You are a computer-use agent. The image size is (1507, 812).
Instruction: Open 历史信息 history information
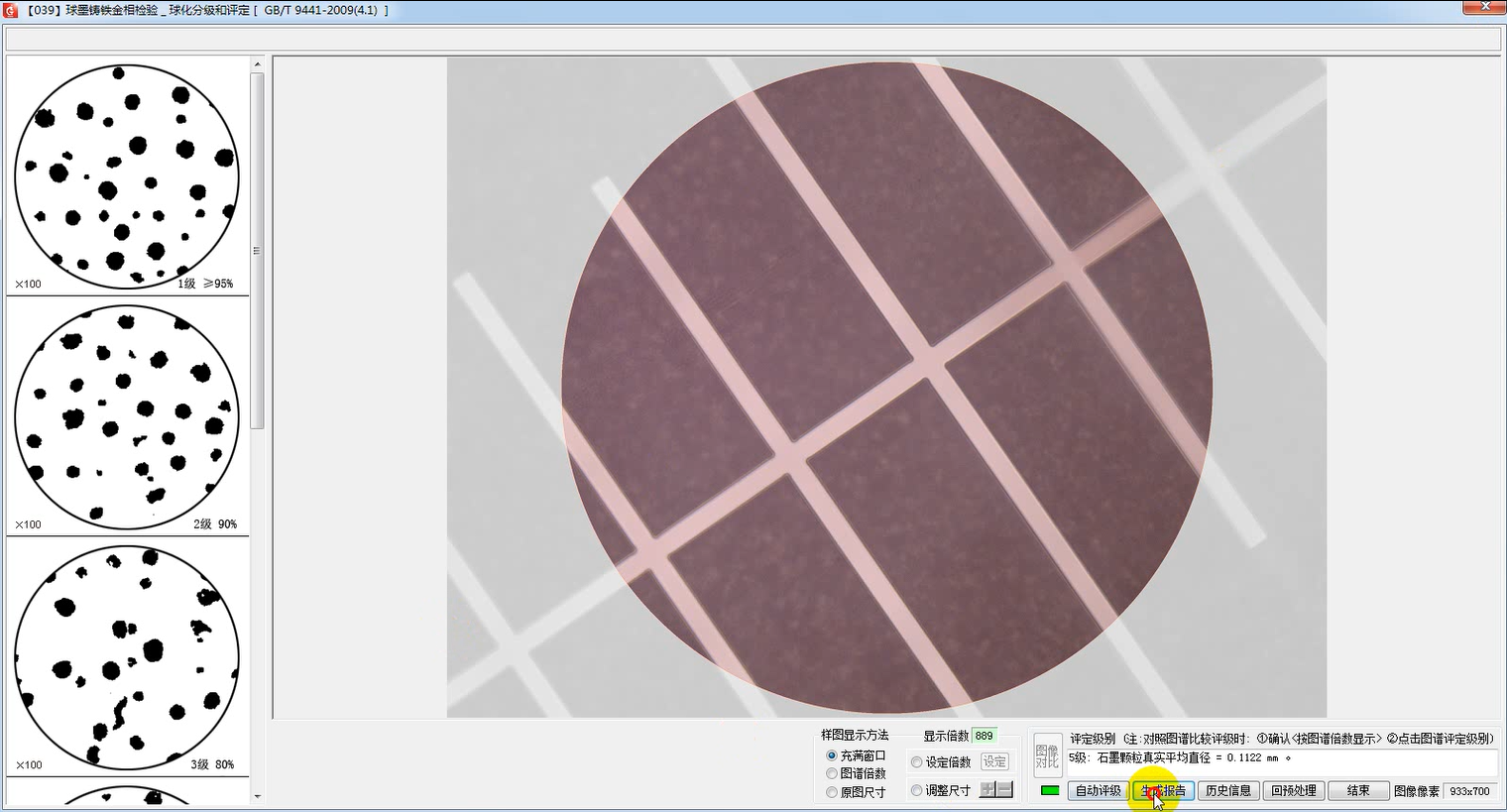tap(1227, 790)
